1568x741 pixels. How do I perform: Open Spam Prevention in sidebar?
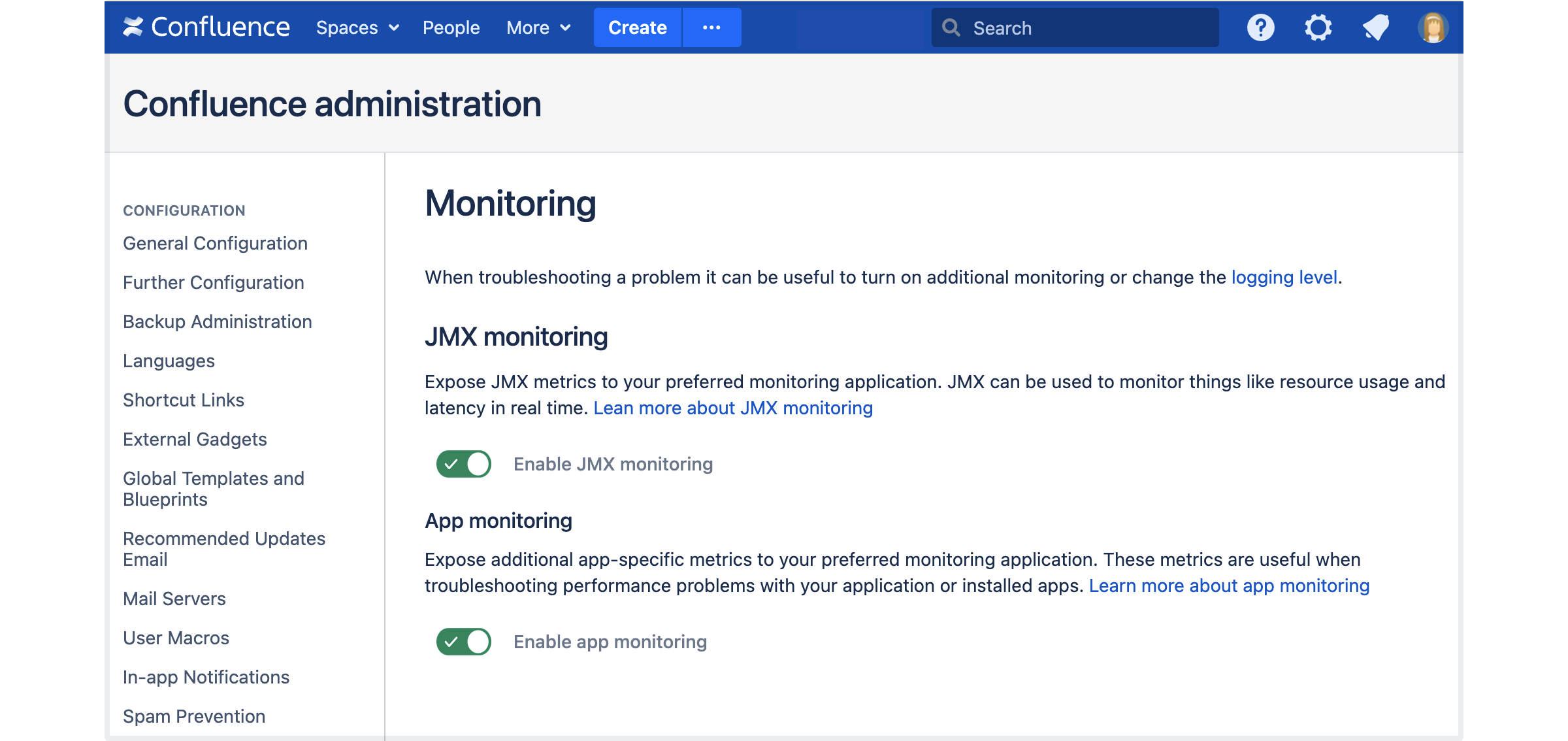[x=194, y=716]
